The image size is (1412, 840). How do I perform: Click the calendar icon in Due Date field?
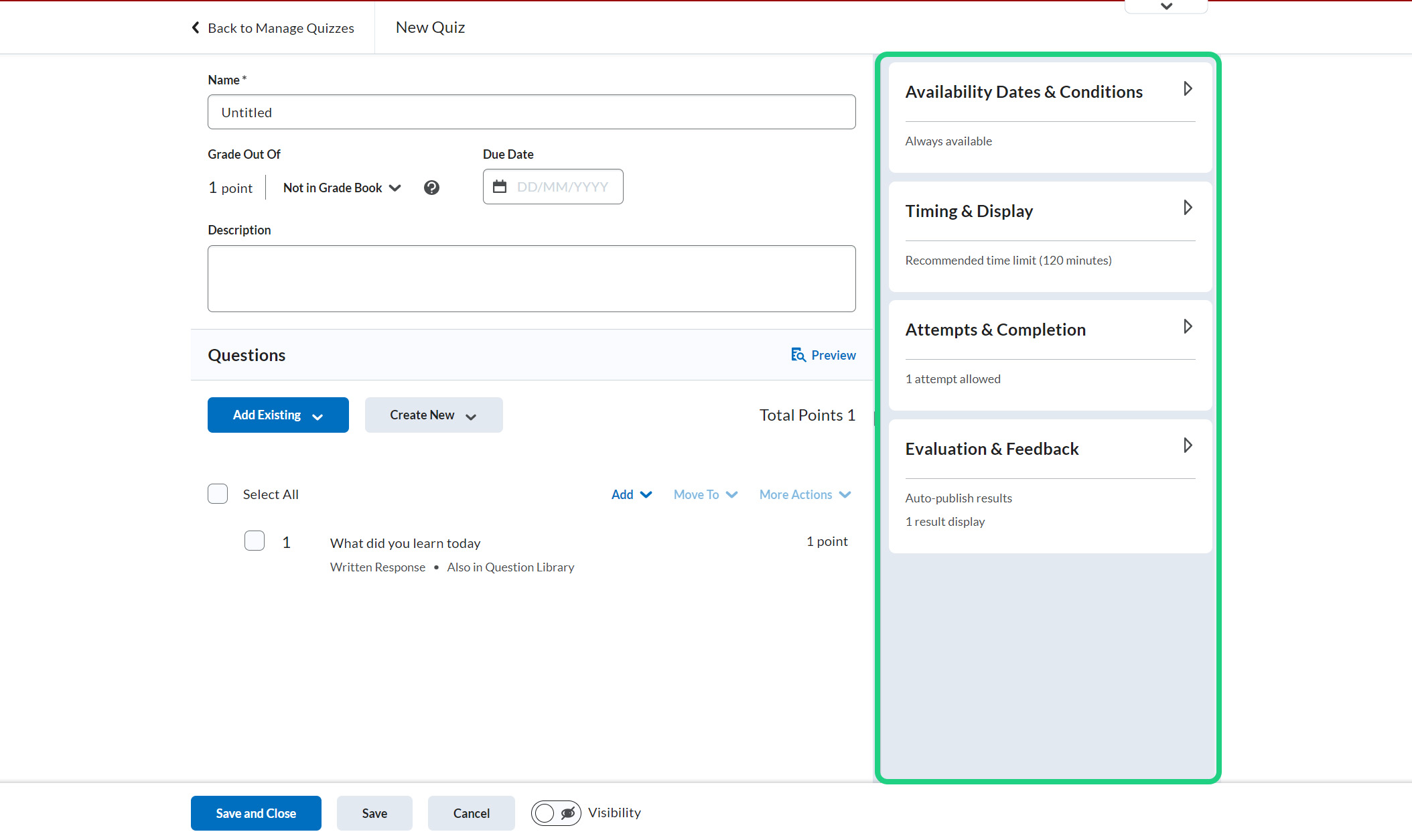[500, 187]
